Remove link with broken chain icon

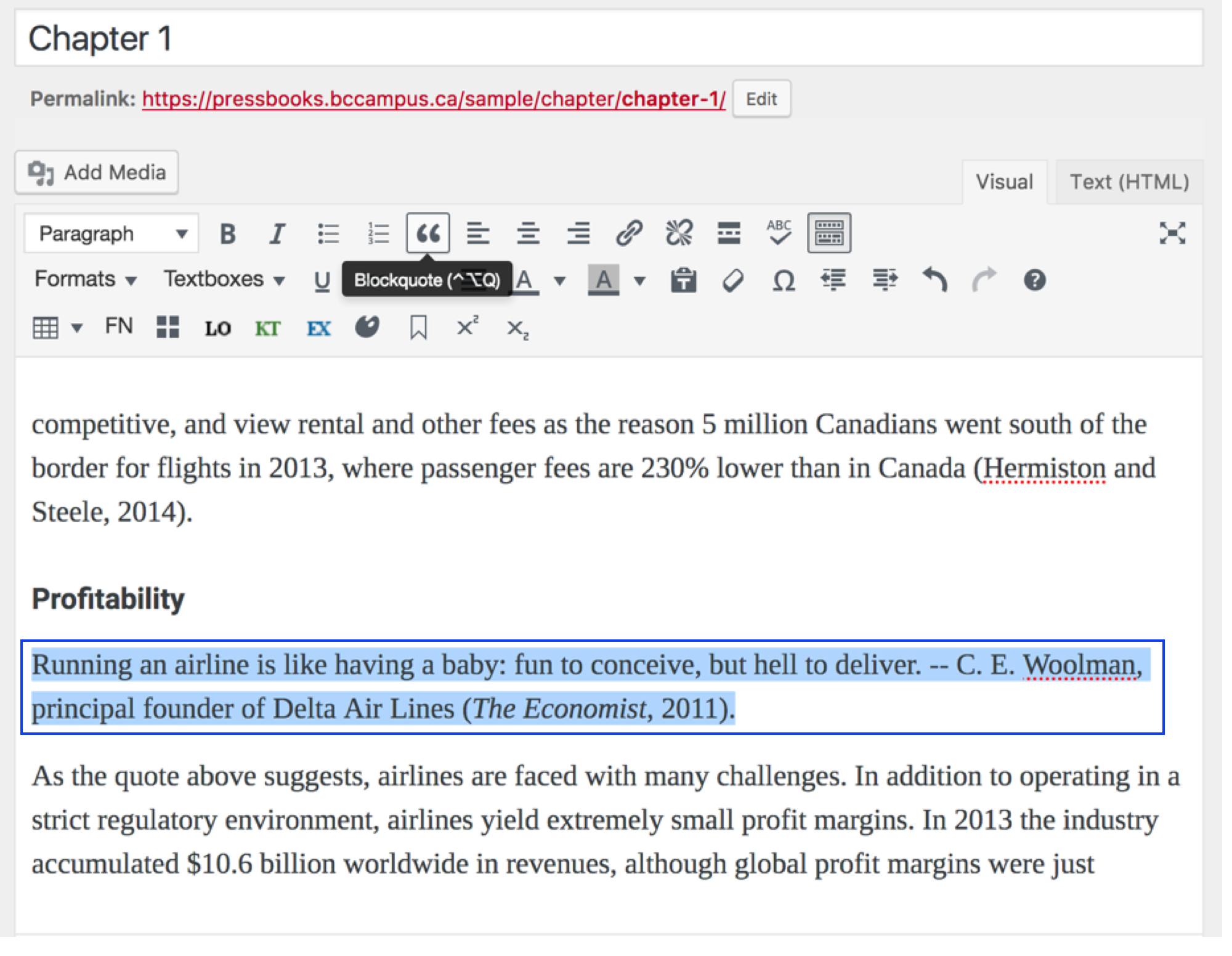click(x=679, y=233)
